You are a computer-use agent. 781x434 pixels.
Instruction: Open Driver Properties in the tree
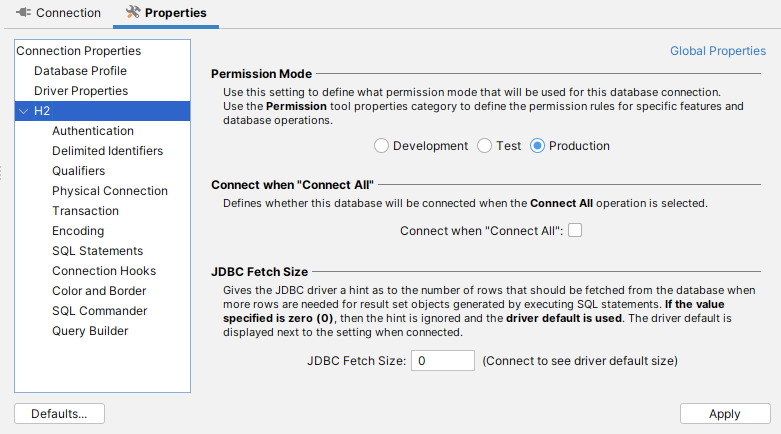point(80,91)
